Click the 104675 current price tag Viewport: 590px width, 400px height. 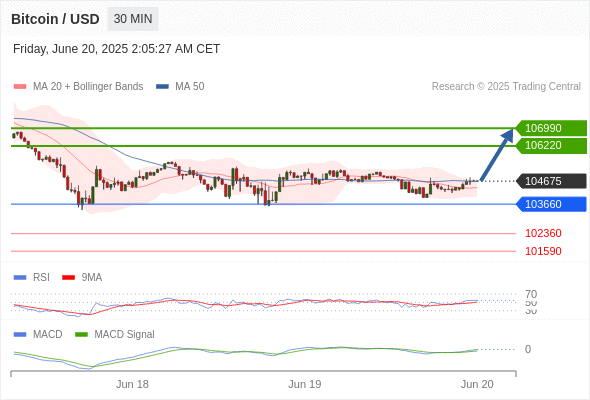pyautogui.click(x=551, y=181)
